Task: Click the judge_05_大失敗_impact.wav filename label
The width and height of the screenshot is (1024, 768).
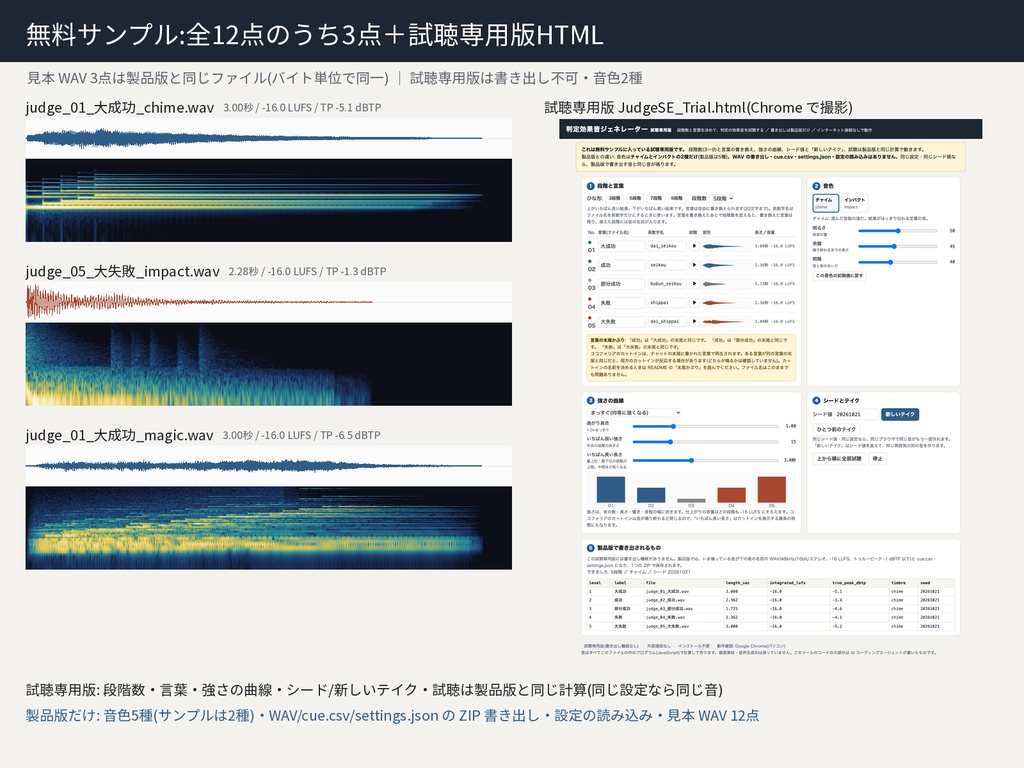Action: [123, 272]
